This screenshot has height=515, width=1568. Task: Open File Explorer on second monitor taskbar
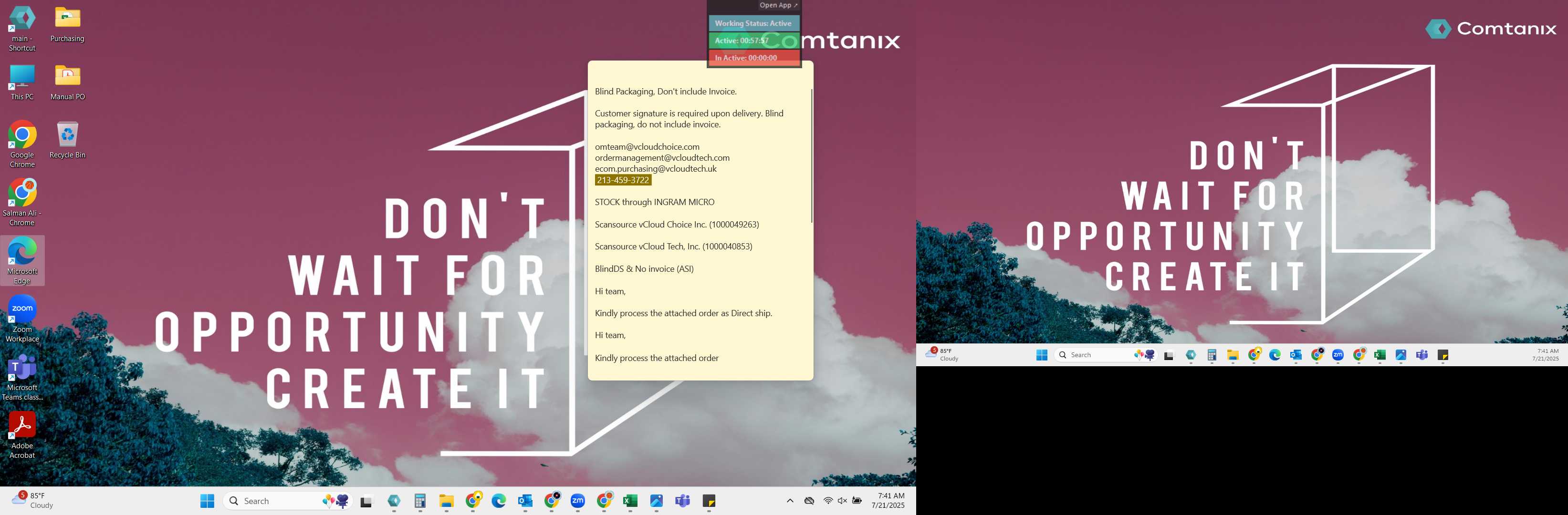pos(1233,355)
